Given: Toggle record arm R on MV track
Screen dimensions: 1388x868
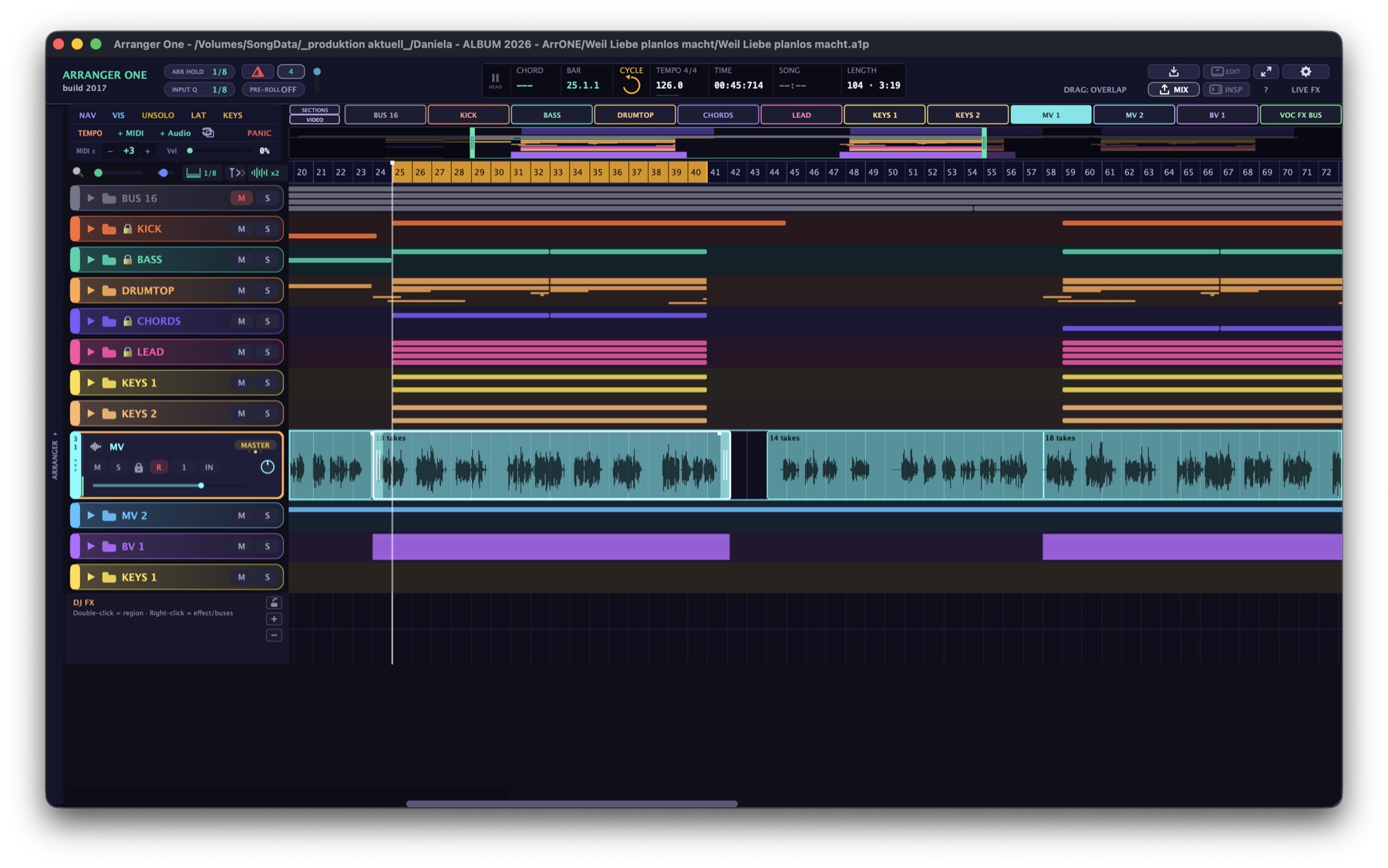Looking at the screenshot, I should (159, 467).
